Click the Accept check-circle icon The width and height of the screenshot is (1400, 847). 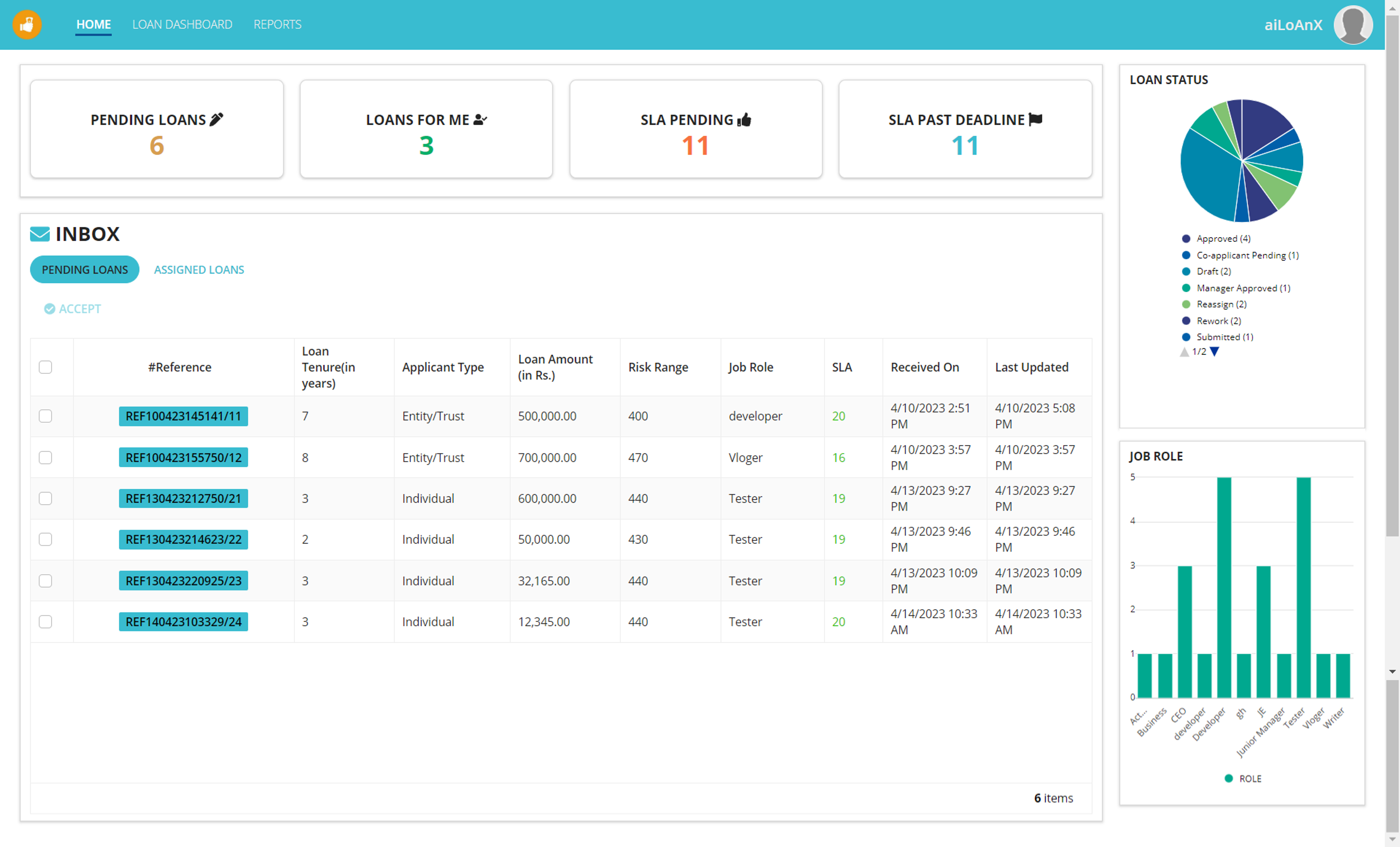[50, 309]
